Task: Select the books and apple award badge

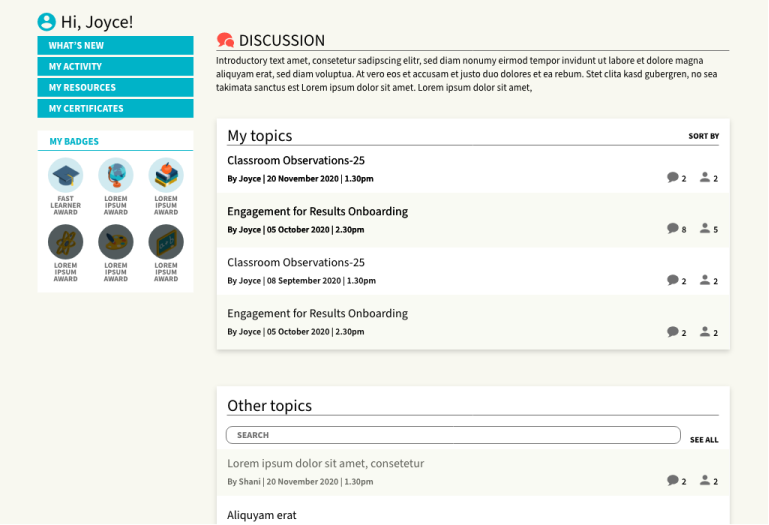Action: point(166,175)
